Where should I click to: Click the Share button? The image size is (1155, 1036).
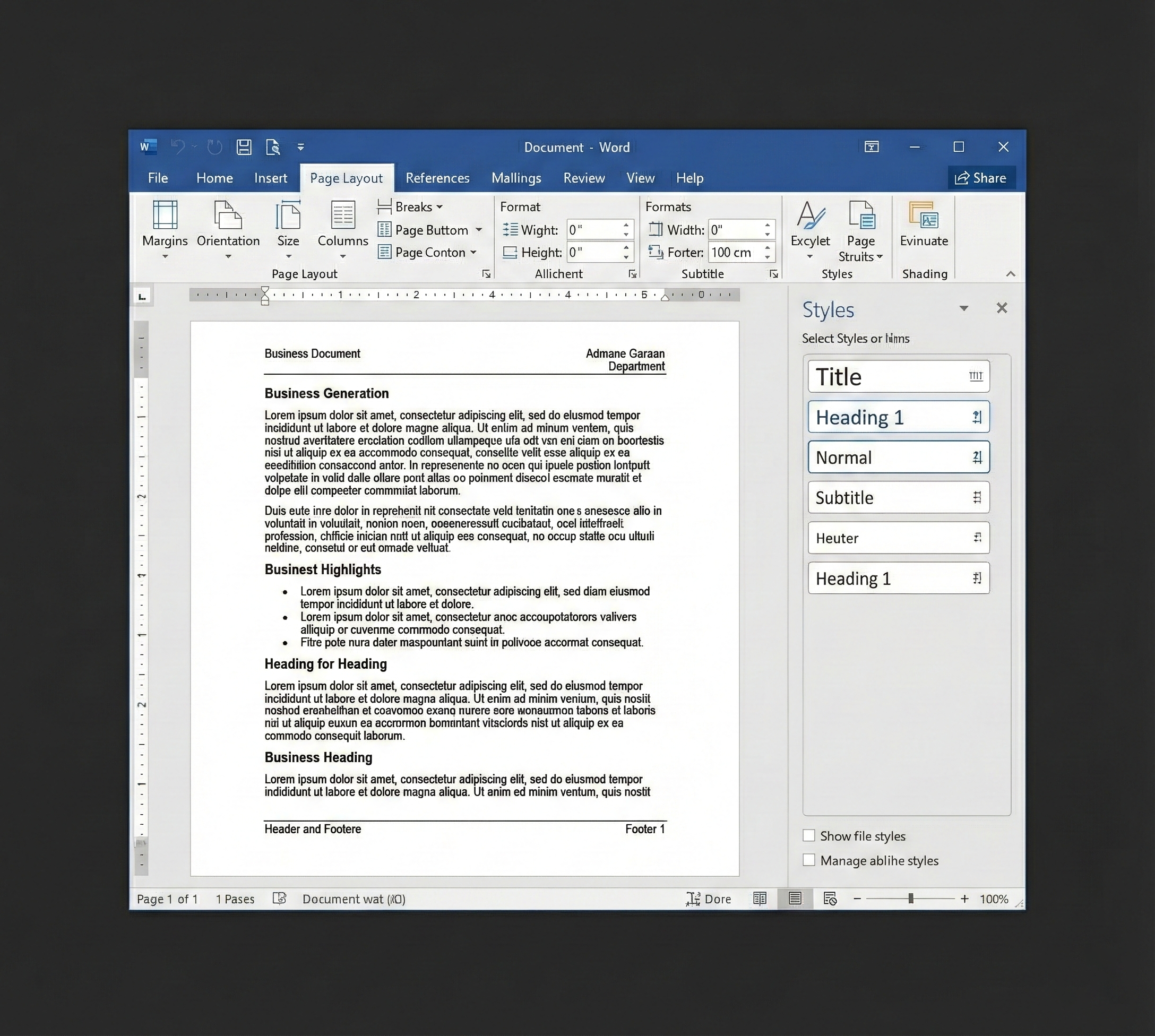981,178
